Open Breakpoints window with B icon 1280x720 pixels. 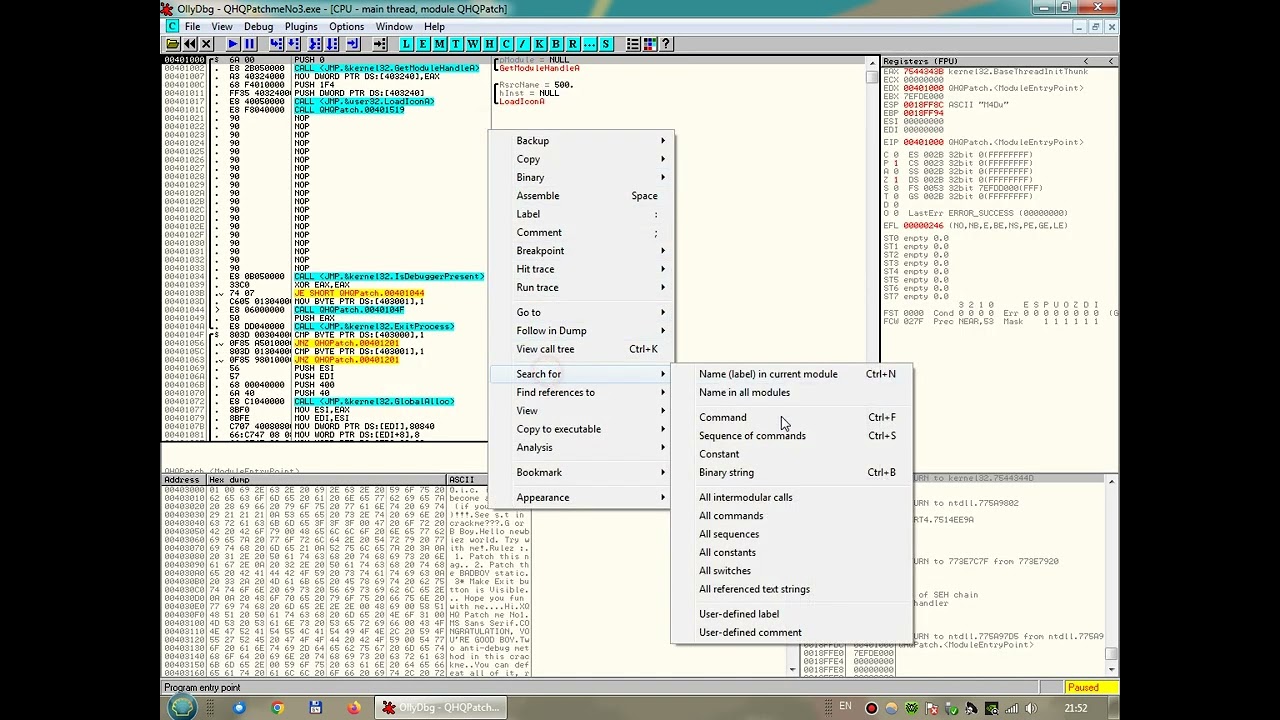pos(556,44)
